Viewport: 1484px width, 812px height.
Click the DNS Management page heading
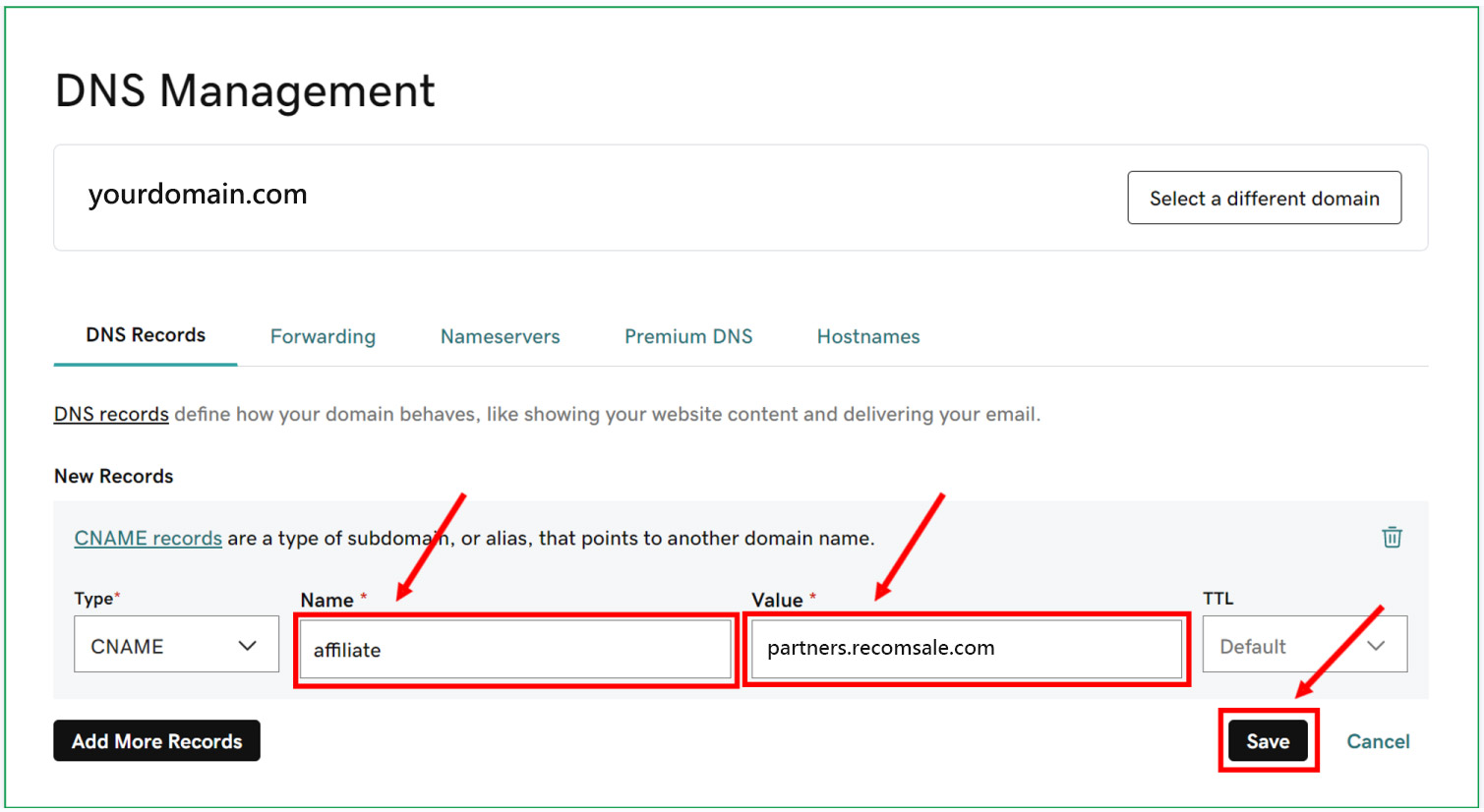pos(245,90)
